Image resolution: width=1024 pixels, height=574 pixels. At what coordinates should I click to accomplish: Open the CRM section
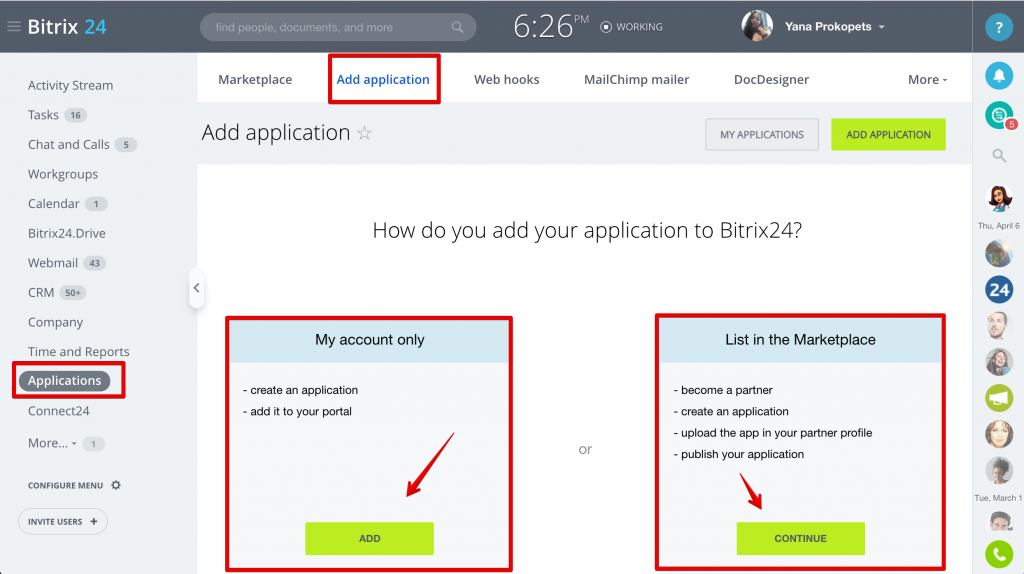(41, 293)
